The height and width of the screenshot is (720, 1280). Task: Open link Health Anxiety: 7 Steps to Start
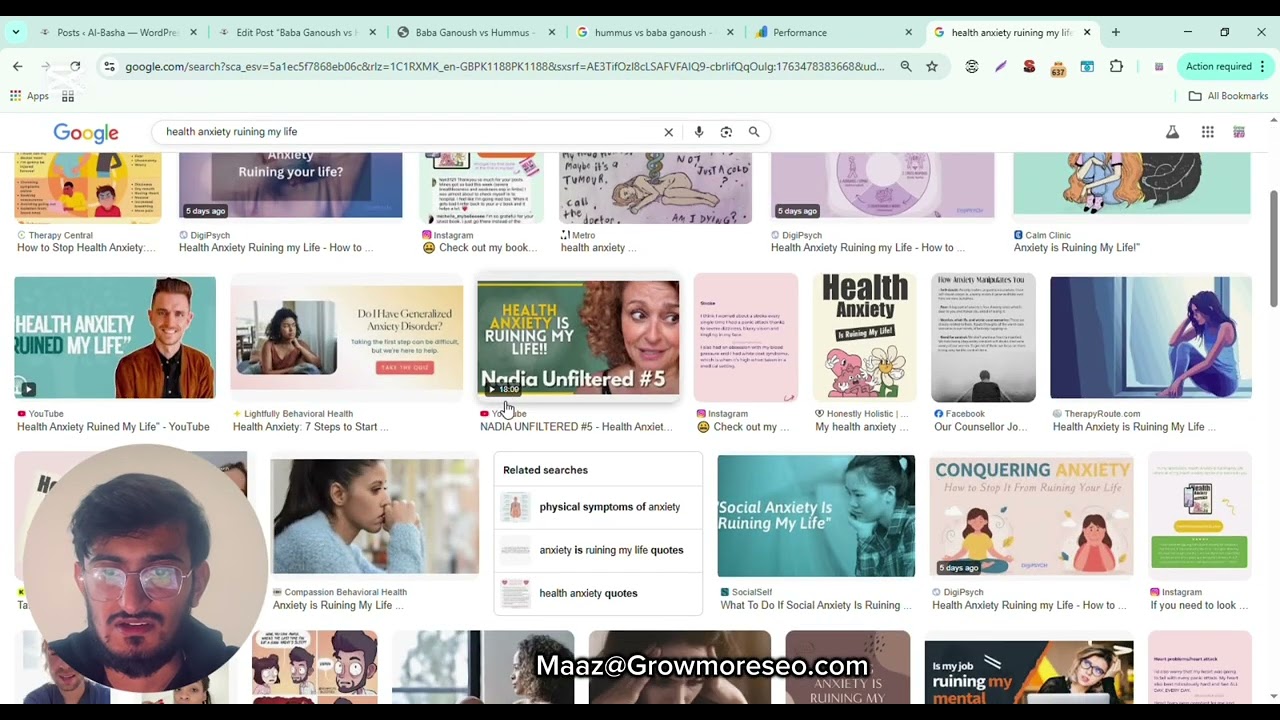click(311, 427)
